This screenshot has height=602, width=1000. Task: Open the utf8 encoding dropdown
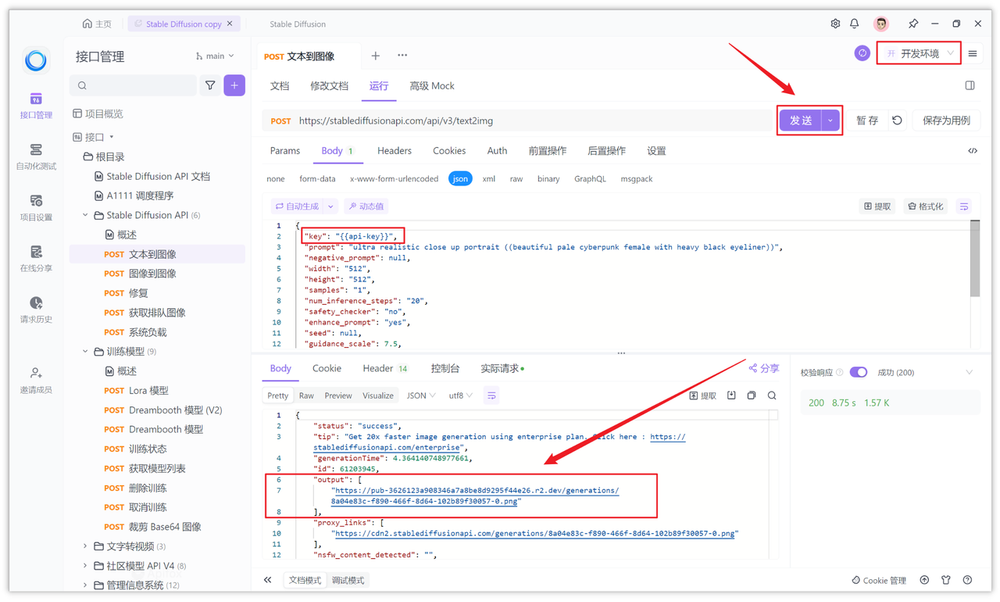[458, 395]
